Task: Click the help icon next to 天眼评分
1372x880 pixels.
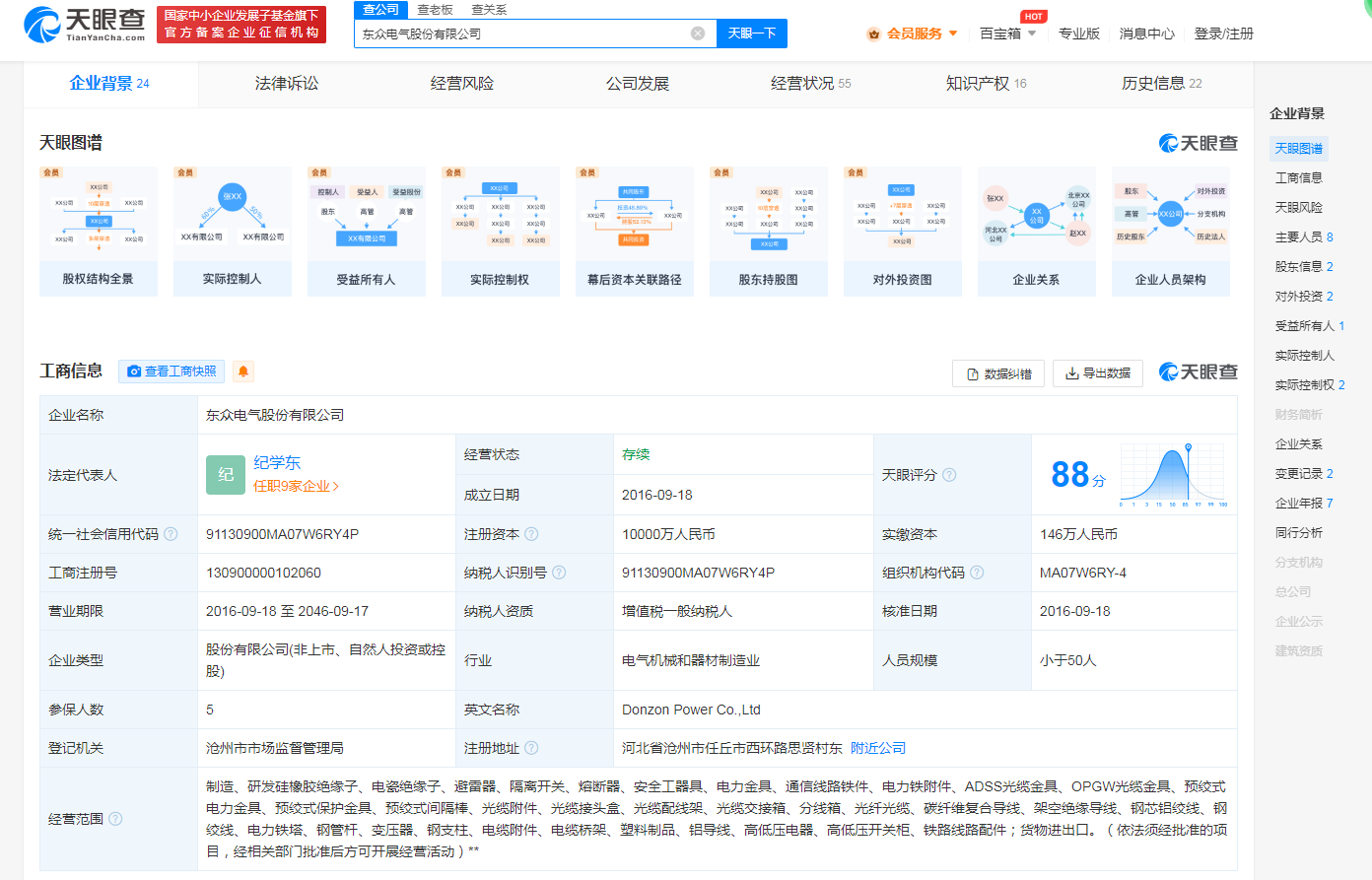Action: coord(949,475)
